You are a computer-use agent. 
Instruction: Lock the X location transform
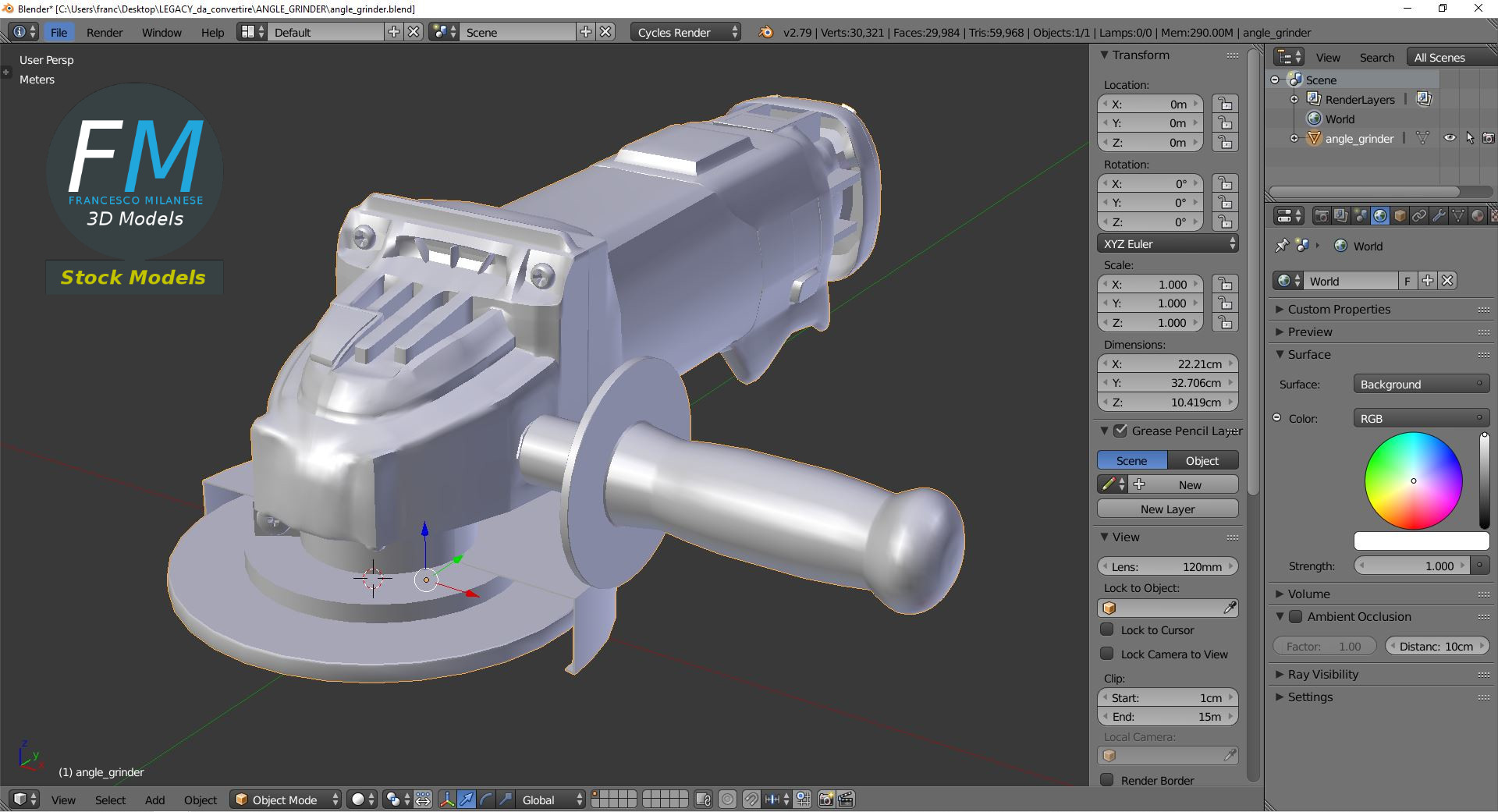[1225, 105]
